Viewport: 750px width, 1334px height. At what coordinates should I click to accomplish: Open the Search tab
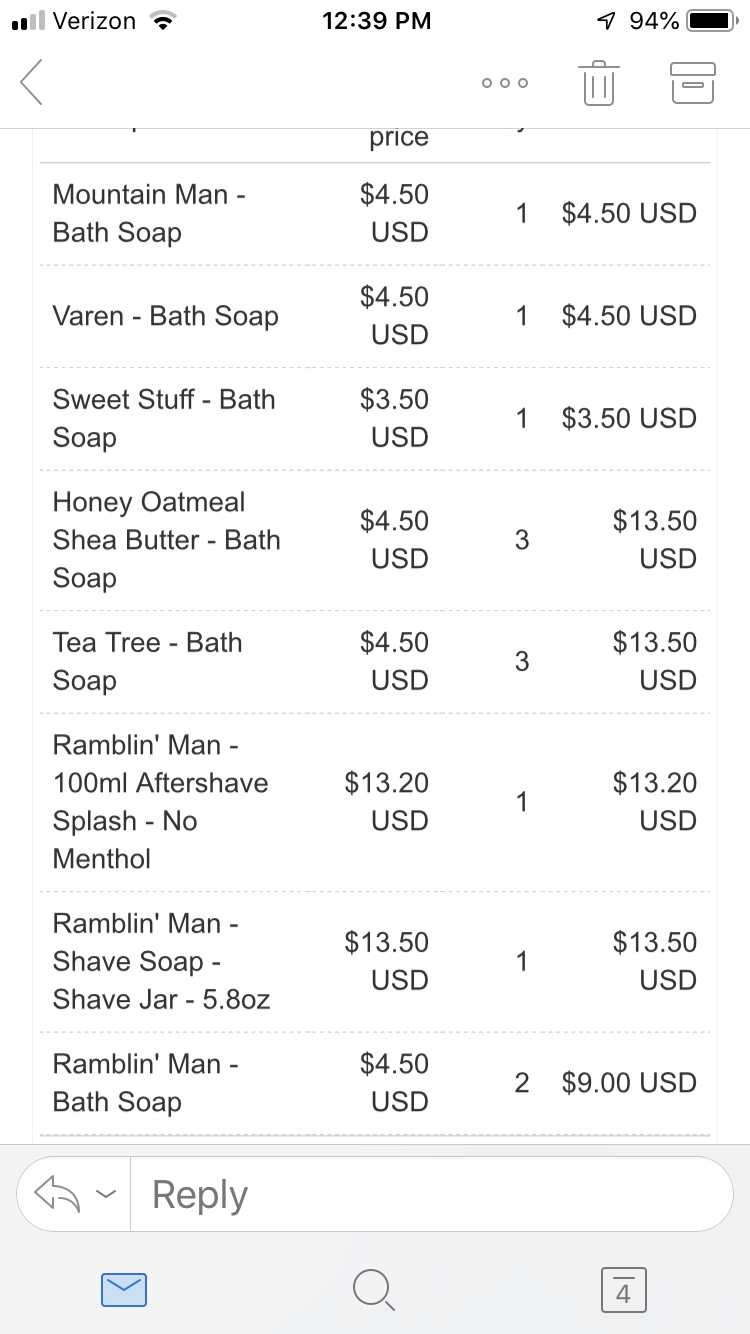[x=375, y=1288]
